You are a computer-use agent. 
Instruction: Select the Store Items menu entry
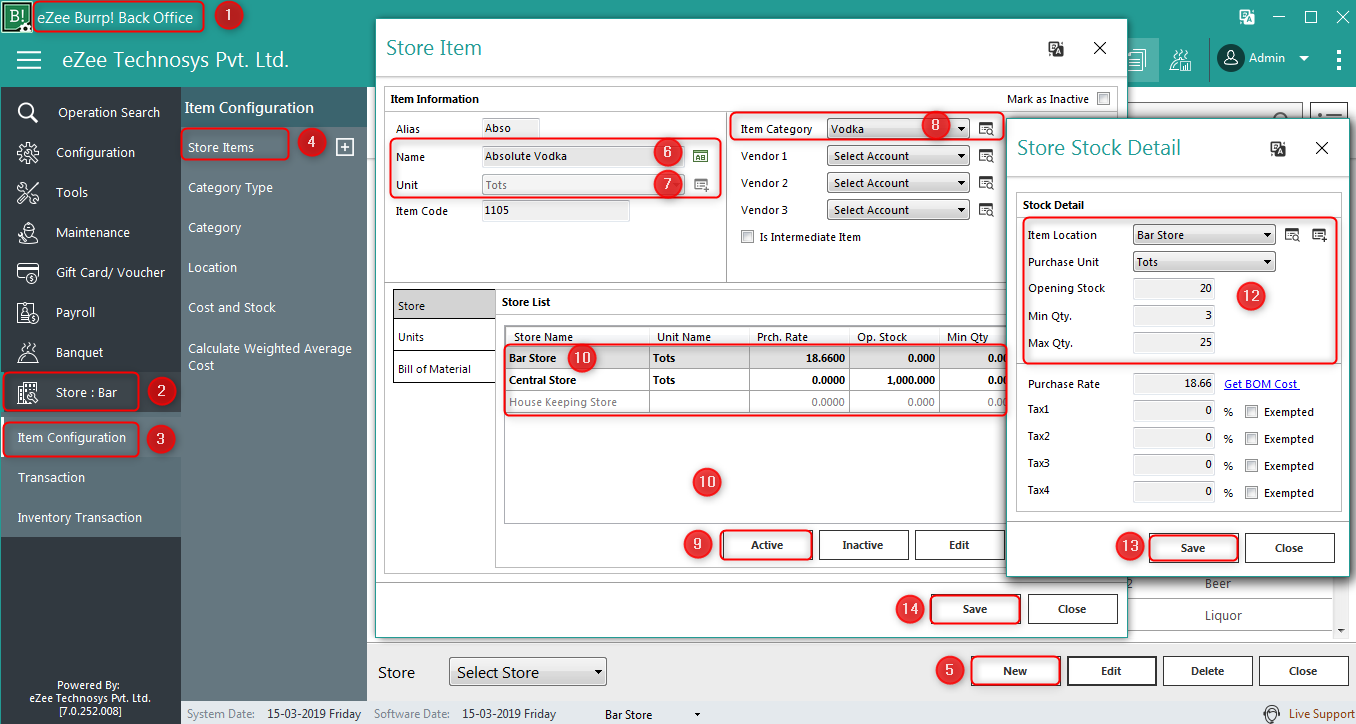(x=221, y=147)
